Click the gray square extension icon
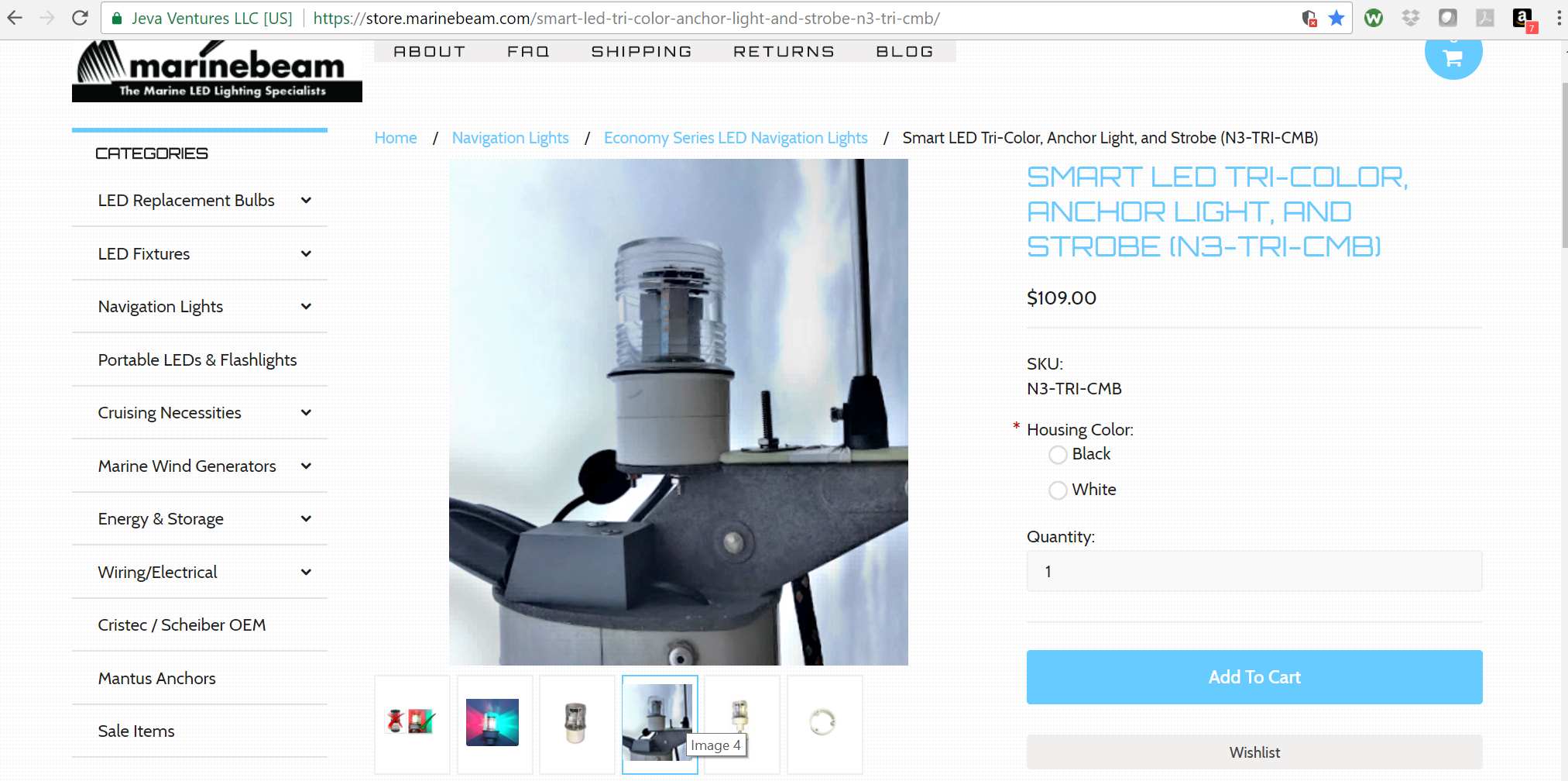 1448,18
